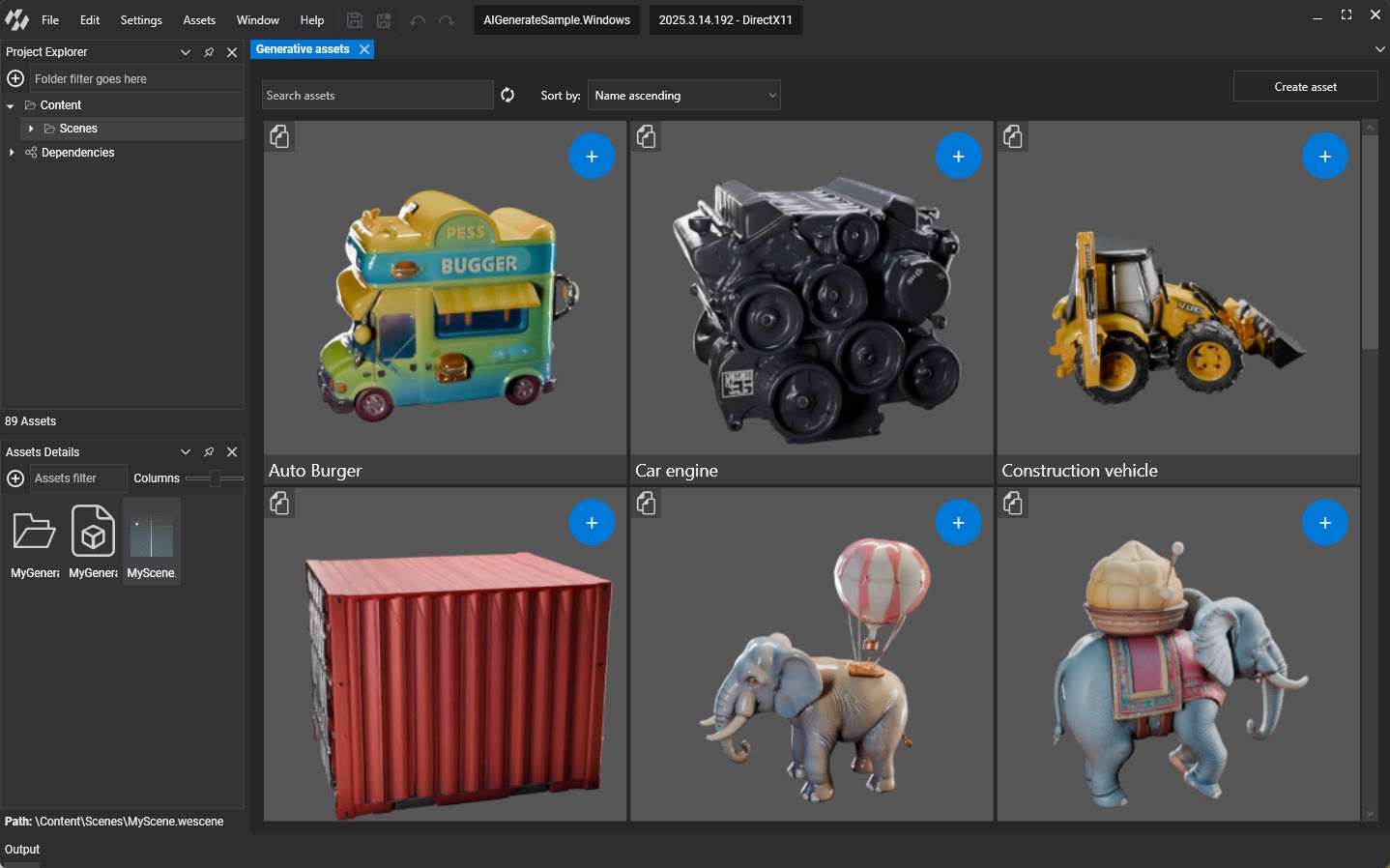Open the MyScene asset thumbnail
Viewport: 1390px width, 868px height.
pyautogui.click(x=152, y=537)
